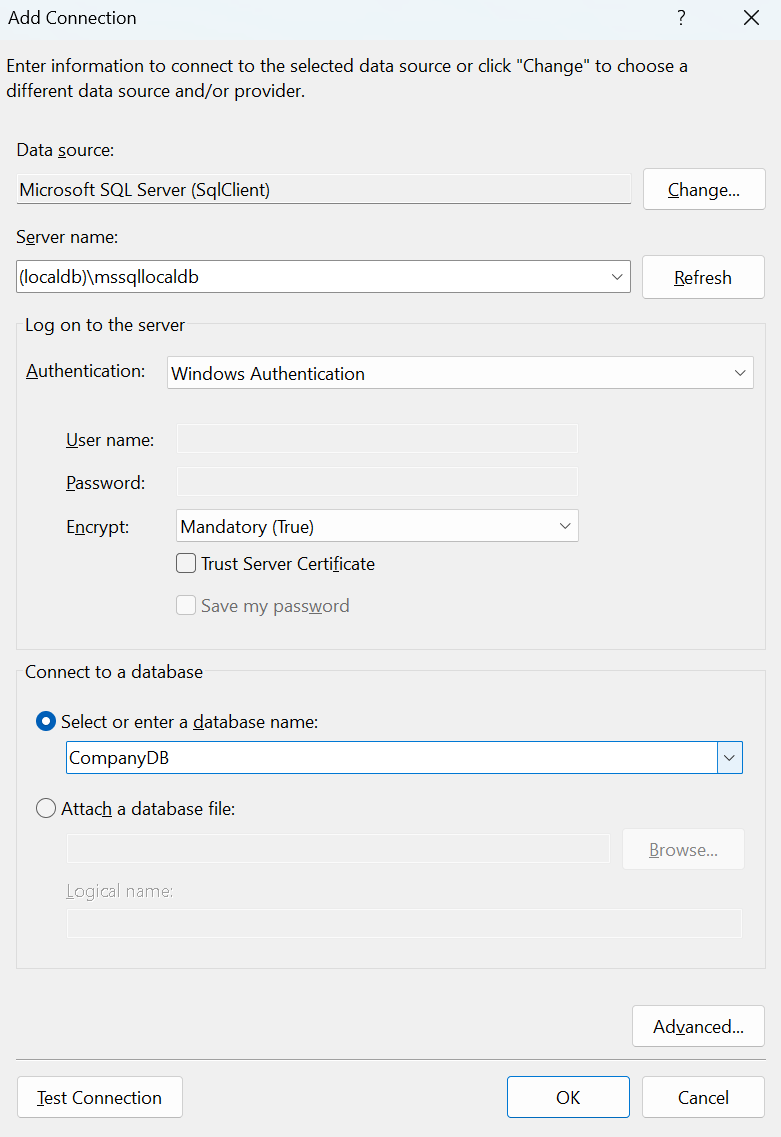Image resolution: width=781 pixels, height=1137 pixels.
Task: Expand the database name dropdown arrow
Action: [x=730, y=758]
